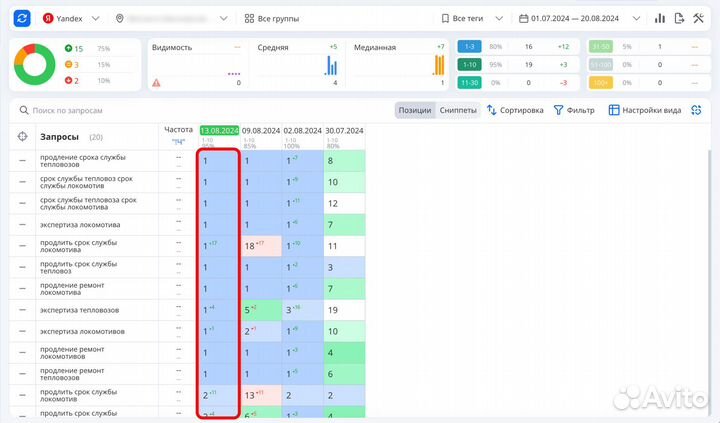This screenshot has width=720, height=423.
Task: Click query продление ремонт локомотивов
Action: (72, 353)
